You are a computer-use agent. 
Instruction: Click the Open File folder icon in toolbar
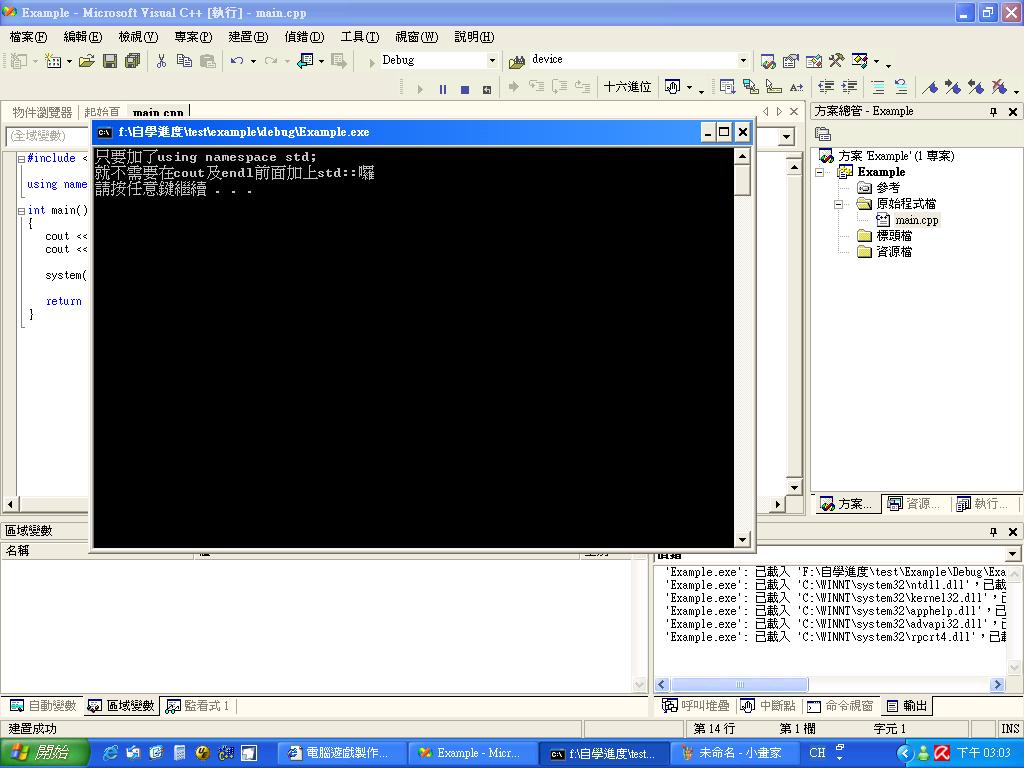click(x=86, y=61)
